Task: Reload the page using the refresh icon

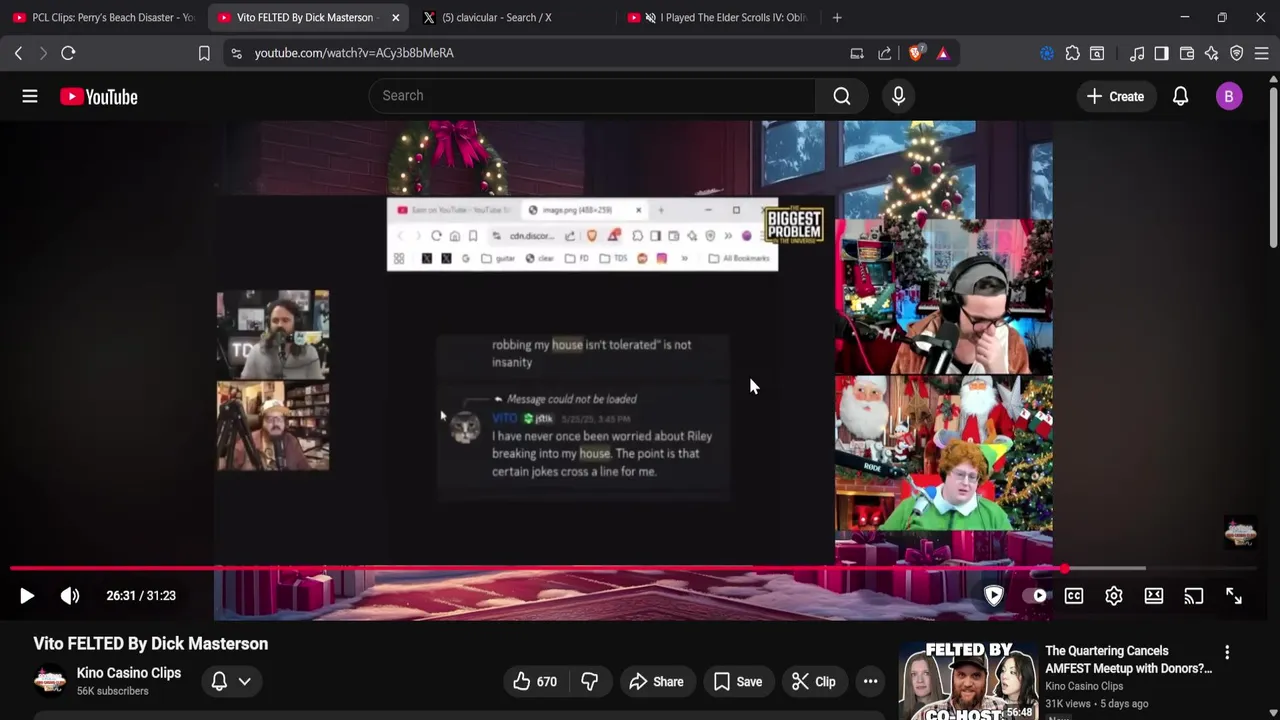Action: [68, 53]
